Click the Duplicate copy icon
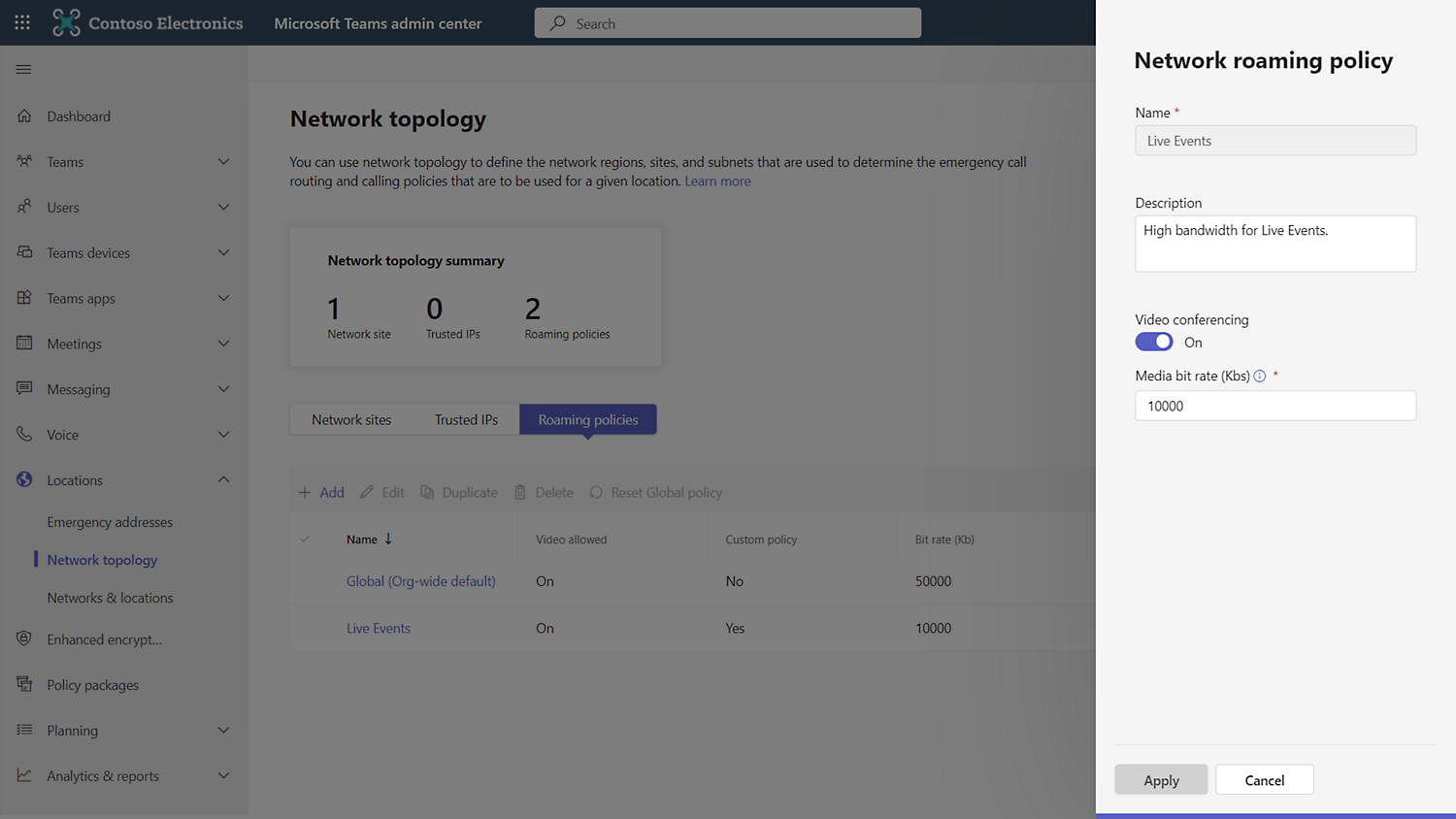Image resolution: width=1456 pixels, height=819 pixels. [x=427, y=492]
